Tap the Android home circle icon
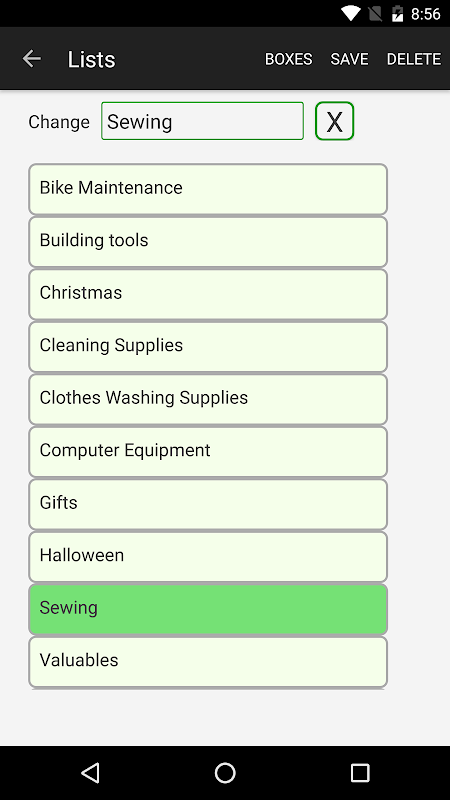Image resolution: width=450 pixels, height=800 pixels. pyautogui.click(x=225, y=773)
